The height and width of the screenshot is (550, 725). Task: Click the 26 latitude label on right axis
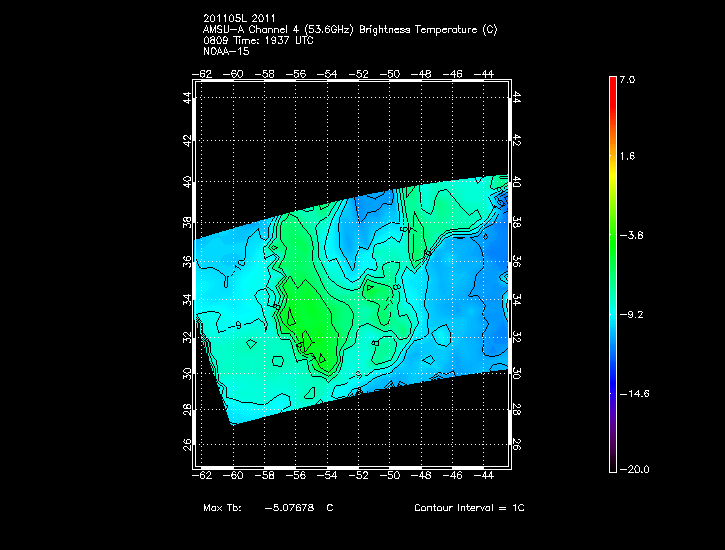[517, 445]
